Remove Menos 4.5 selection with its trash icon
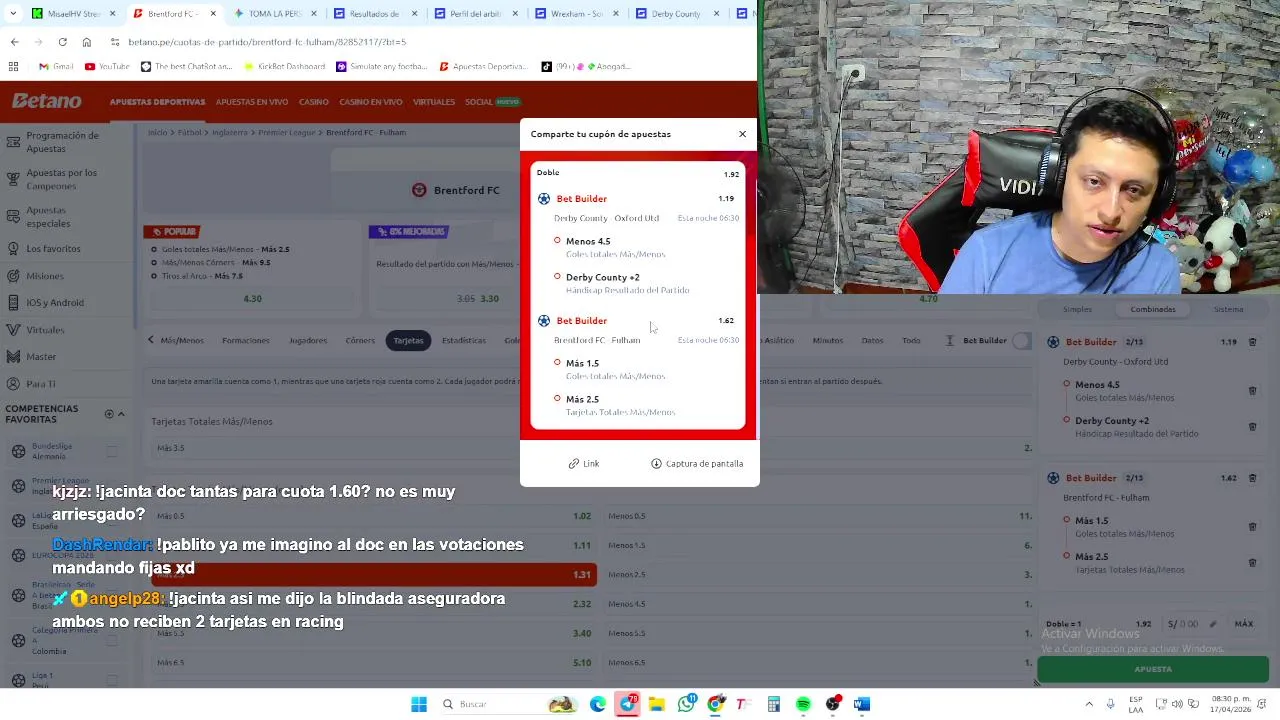The height and width of the screenshot is (720, 1280). [x=1252, y=391]
